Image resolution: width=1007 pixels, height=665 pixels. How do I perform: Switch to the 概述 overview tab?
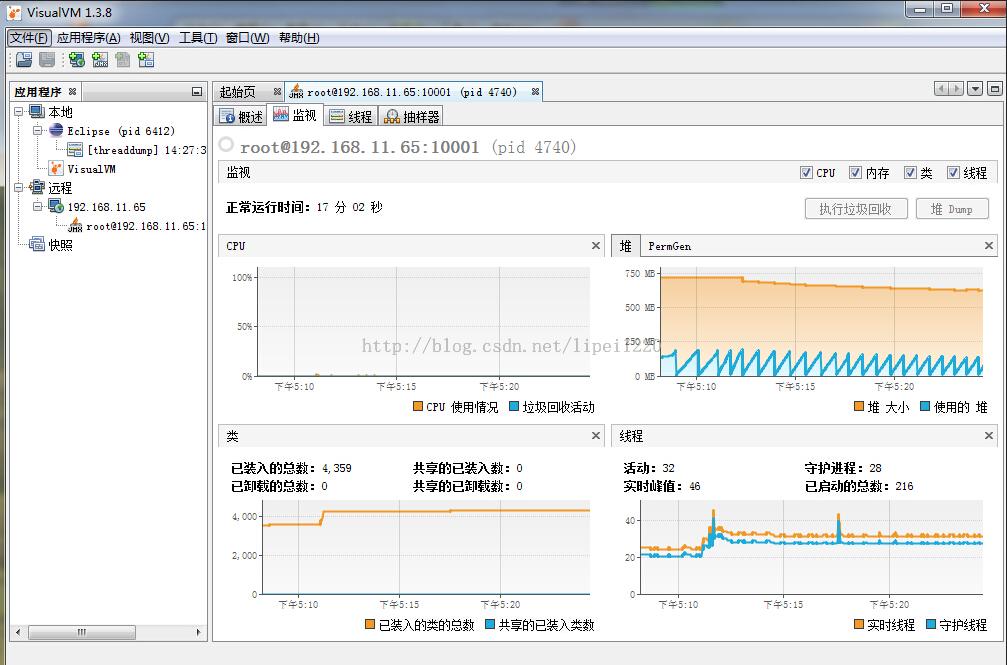click(x=241, y=116)
